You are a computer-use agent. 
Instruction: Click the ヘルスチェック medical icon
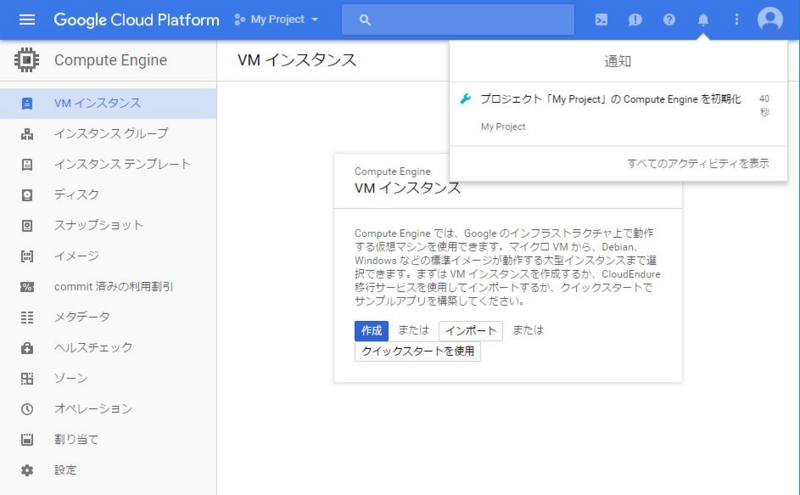pyautogui.click(x=27, y=348)
